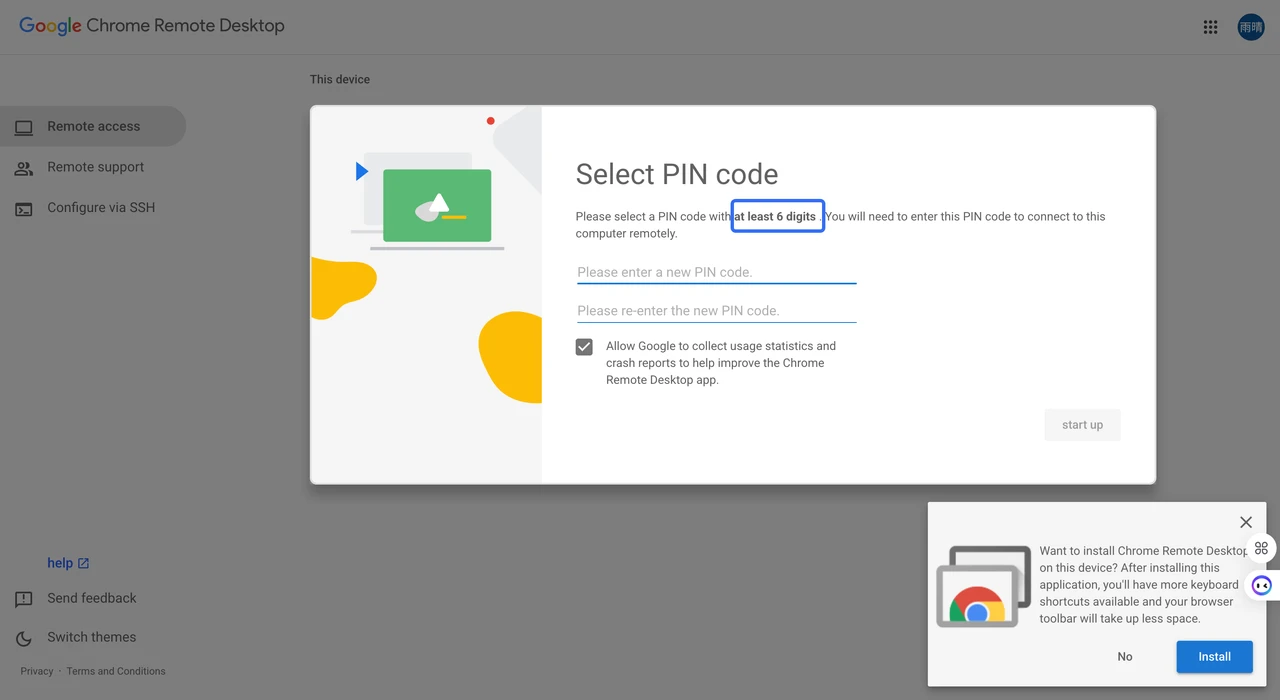The width and height of the screenshot is (1280, 700).
Task: Open the Privacy link
Action: [x=37, y=671]
